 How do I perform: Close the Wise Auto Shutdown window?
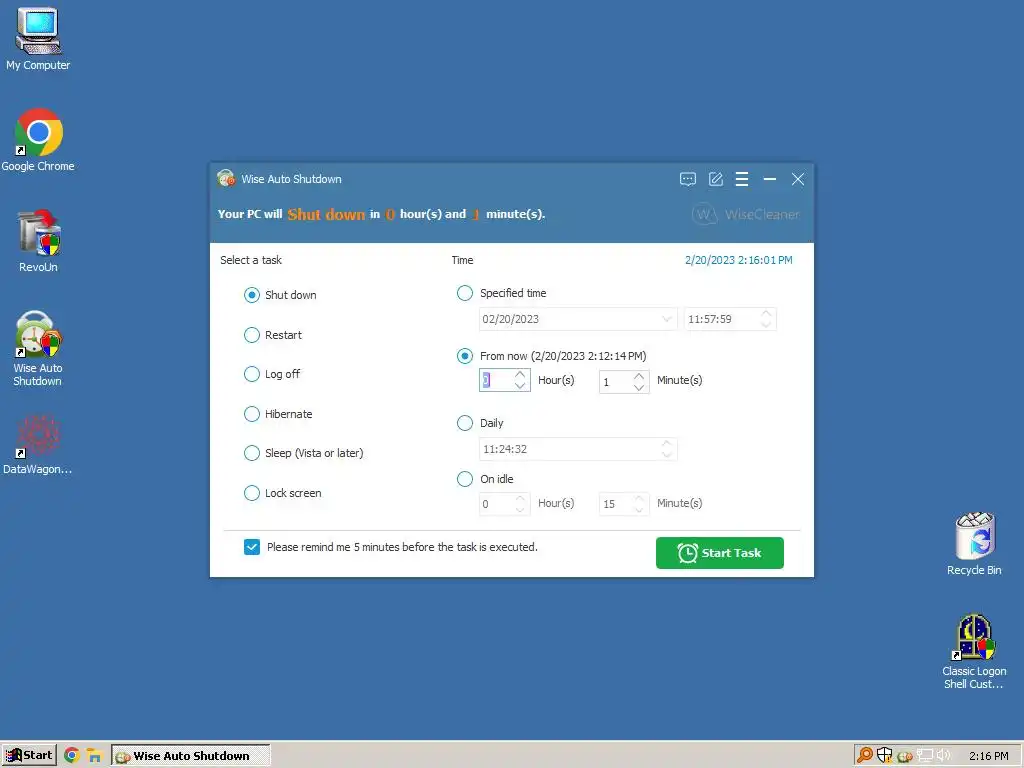tap(797, 179)
